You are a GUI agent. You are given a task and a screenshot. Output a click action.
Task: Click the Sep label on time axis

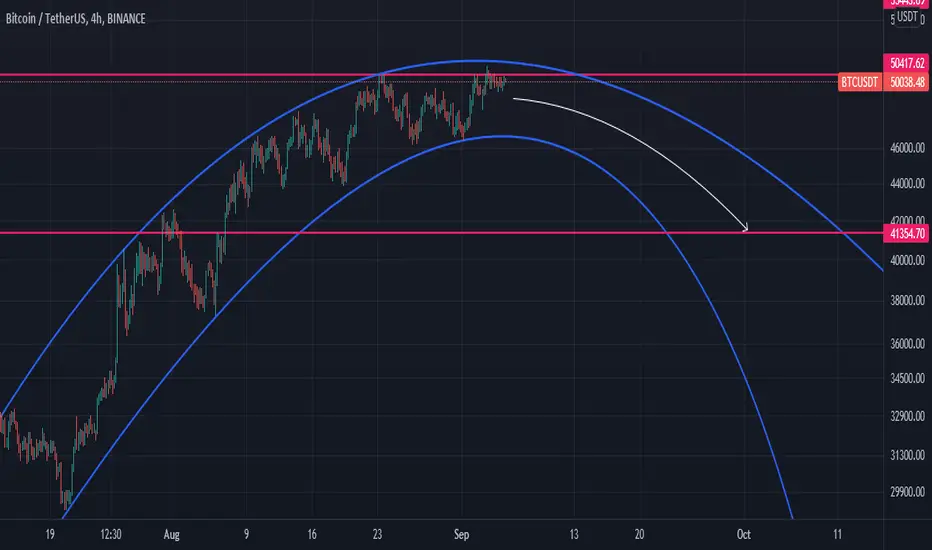(x=461, y=535)
